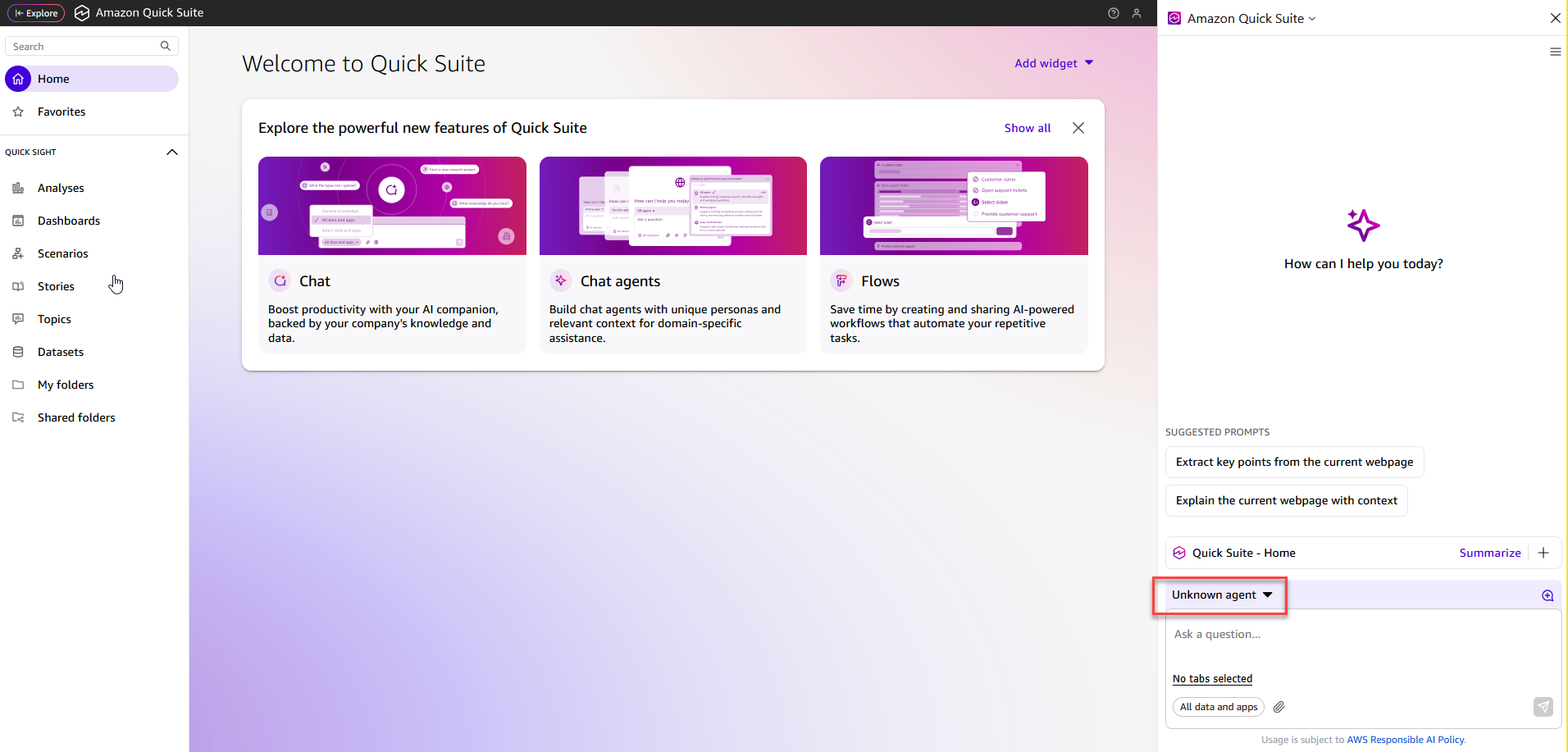Click the Datasets icon in the sidebar

pyautogui.click(x=18, y=352)
